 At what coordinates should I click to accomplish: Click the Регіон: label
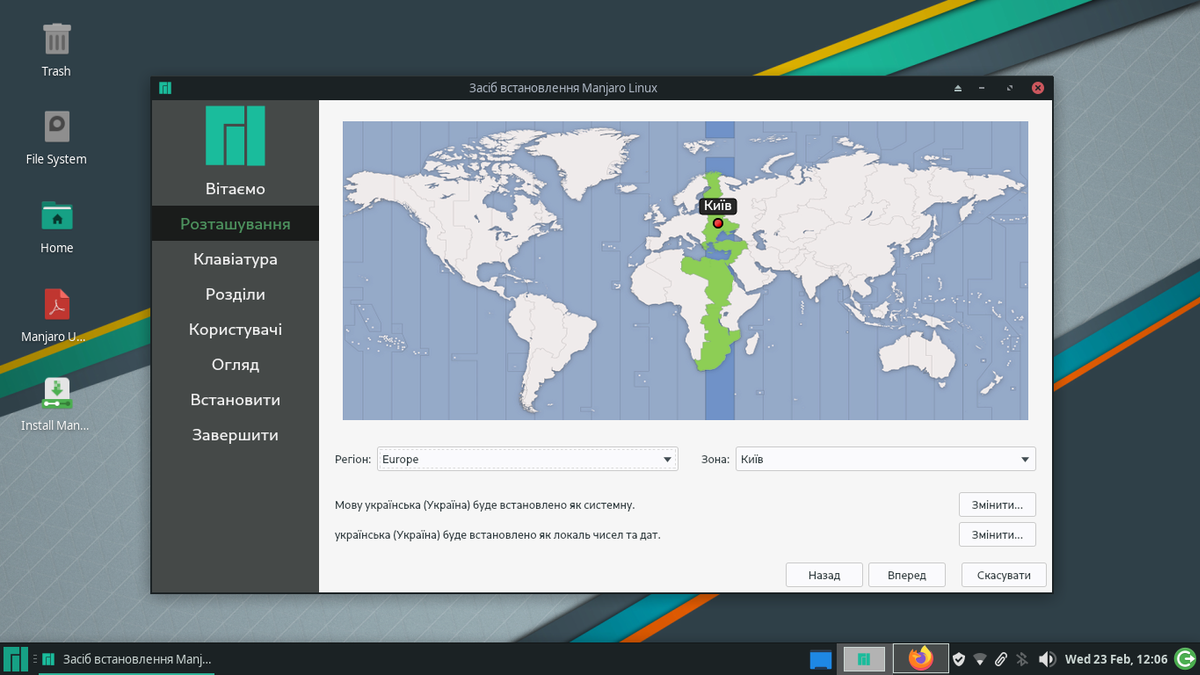pyautogui.click(x=353, y=460)
